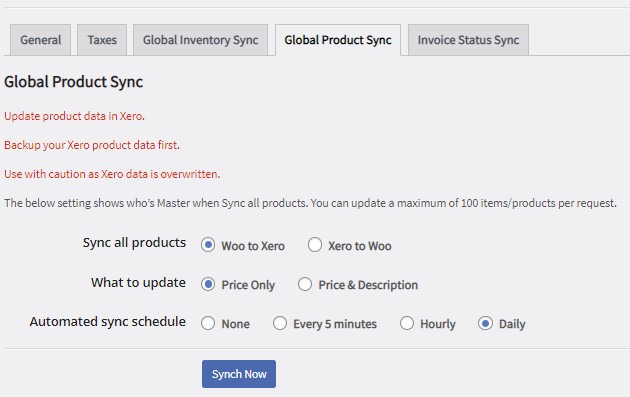This screenshot has height=397, width=630.
Task: Choose Price & Description radio option
Action: pos(305,284)
